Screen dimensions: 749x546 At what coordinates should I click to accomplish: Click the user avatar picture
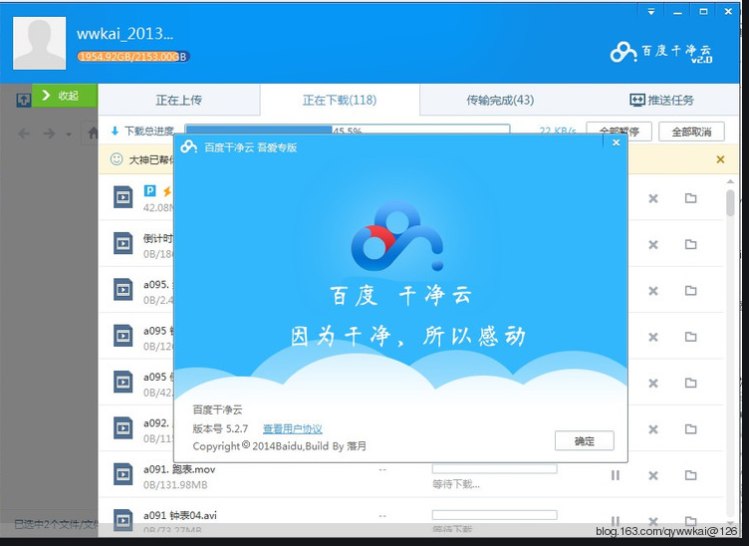pos(39,43)
